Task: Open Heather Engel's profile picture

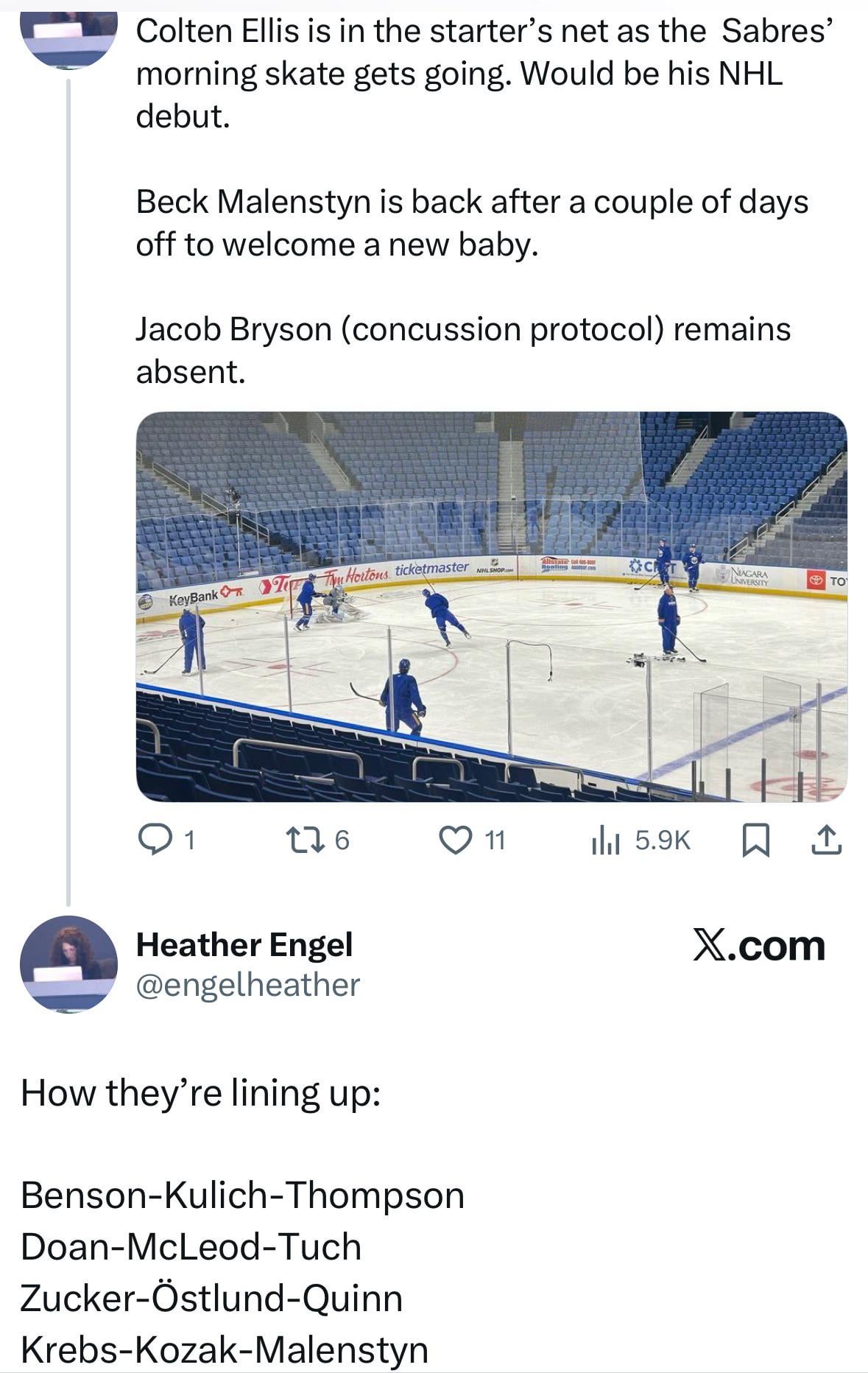Action: (68, 964)
